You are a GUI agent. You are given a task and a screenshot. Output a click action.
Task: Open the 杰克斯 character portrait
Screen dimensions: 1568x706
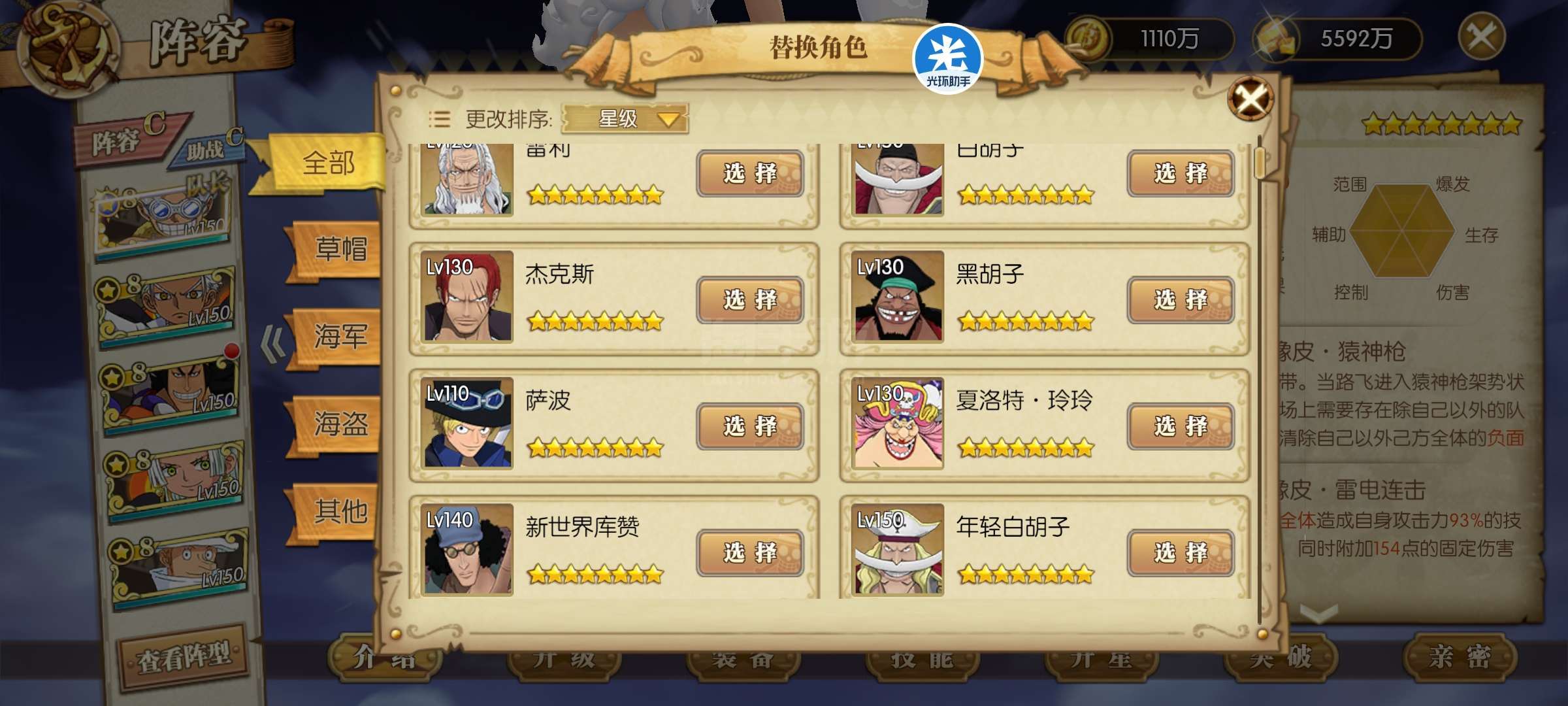click(466, 296)
